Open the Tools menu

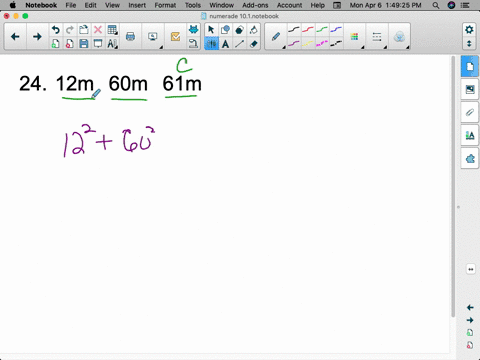click(x=193, y=5)
